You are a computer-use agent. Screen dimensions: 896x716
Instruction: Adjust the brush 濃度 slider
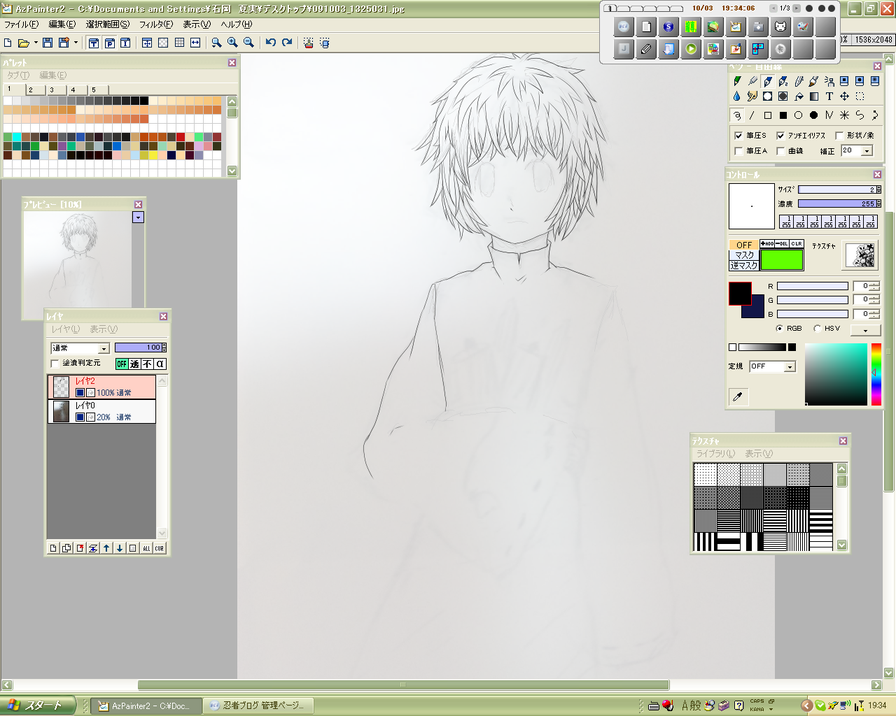click(839, 203)
